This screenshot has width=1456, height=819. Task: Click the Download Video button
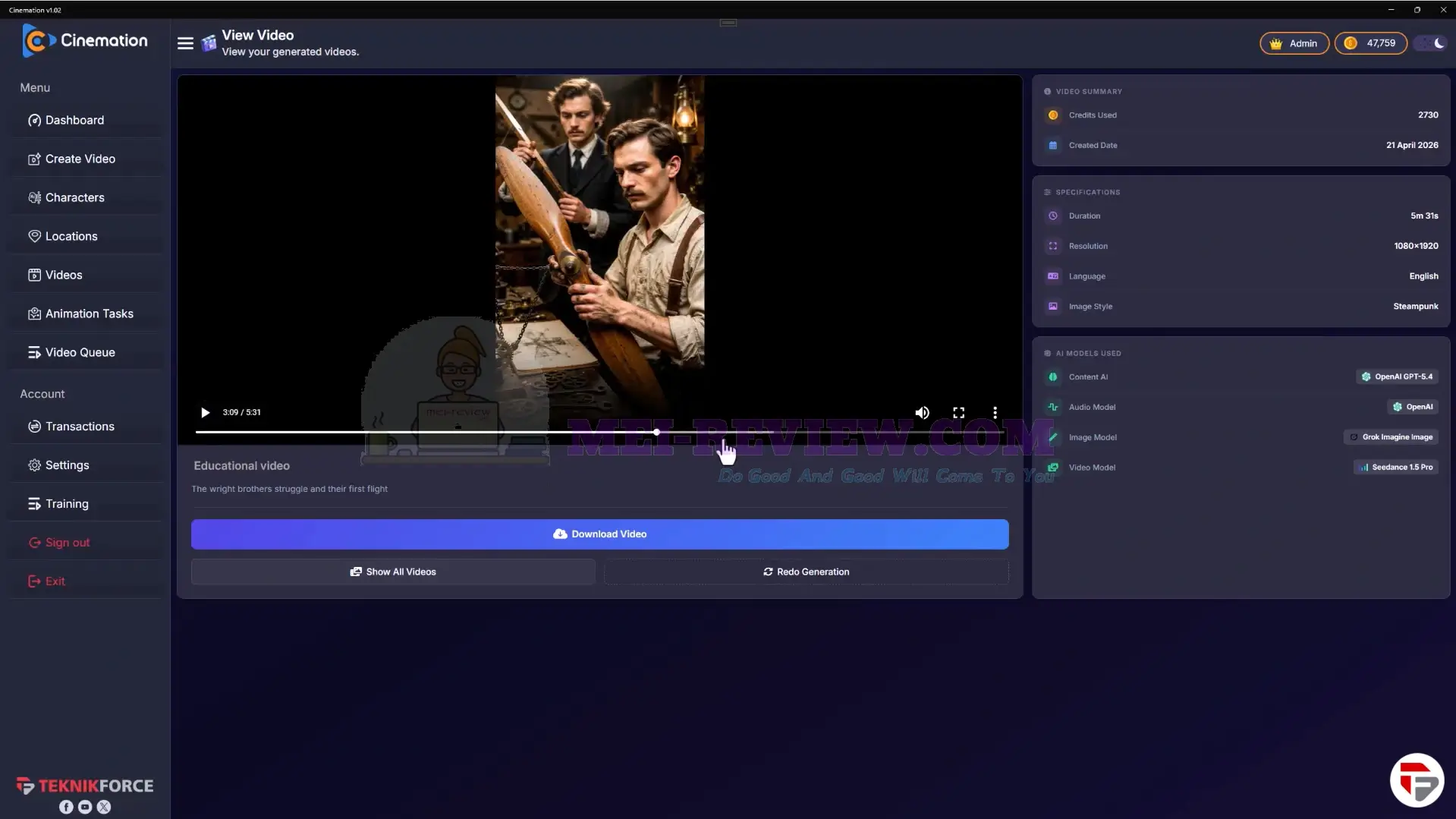pyautogui.click(x=599, y=534)
